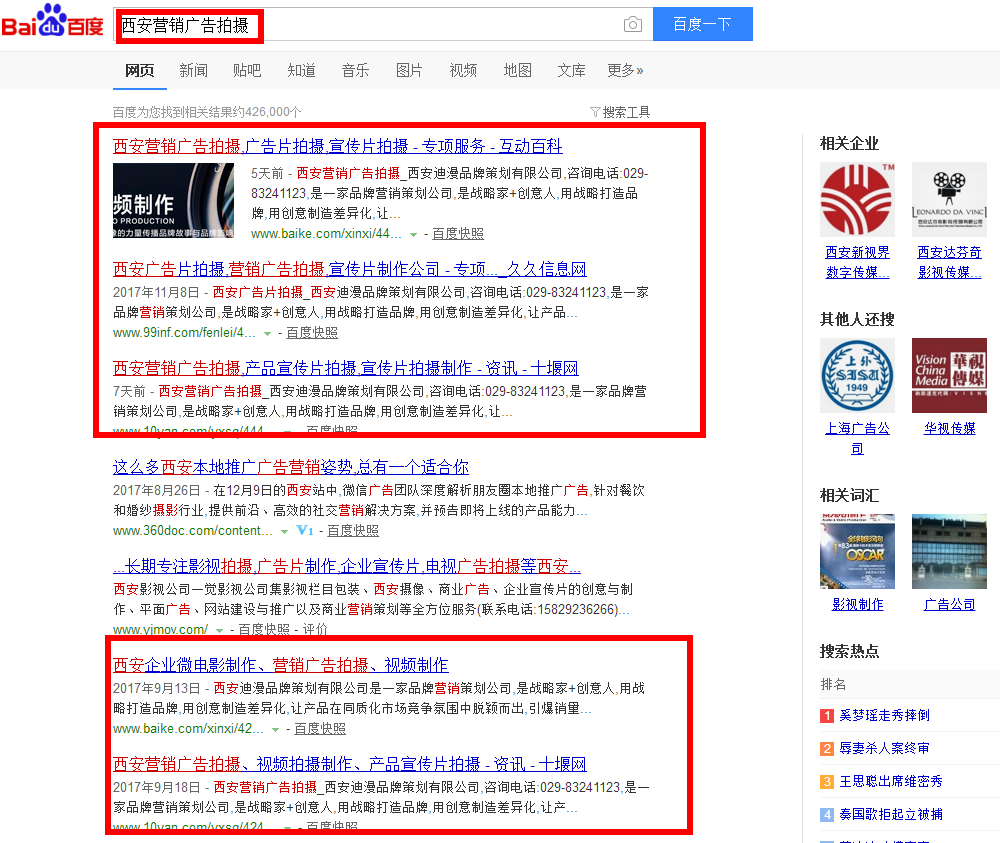
Task: Open the 影视制作 related term link
Action: [857, 605]
